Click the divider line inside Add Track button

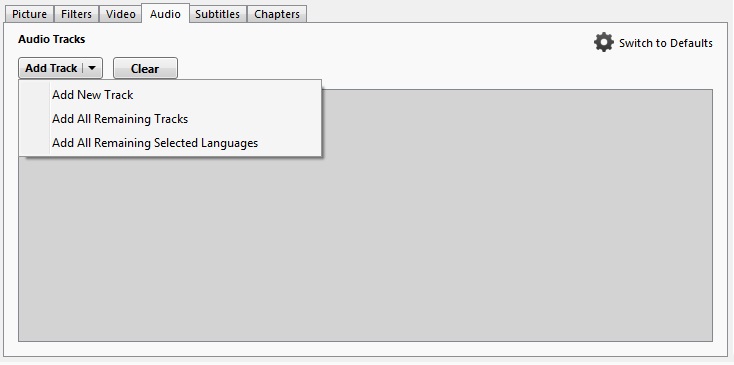coord(83,68)
